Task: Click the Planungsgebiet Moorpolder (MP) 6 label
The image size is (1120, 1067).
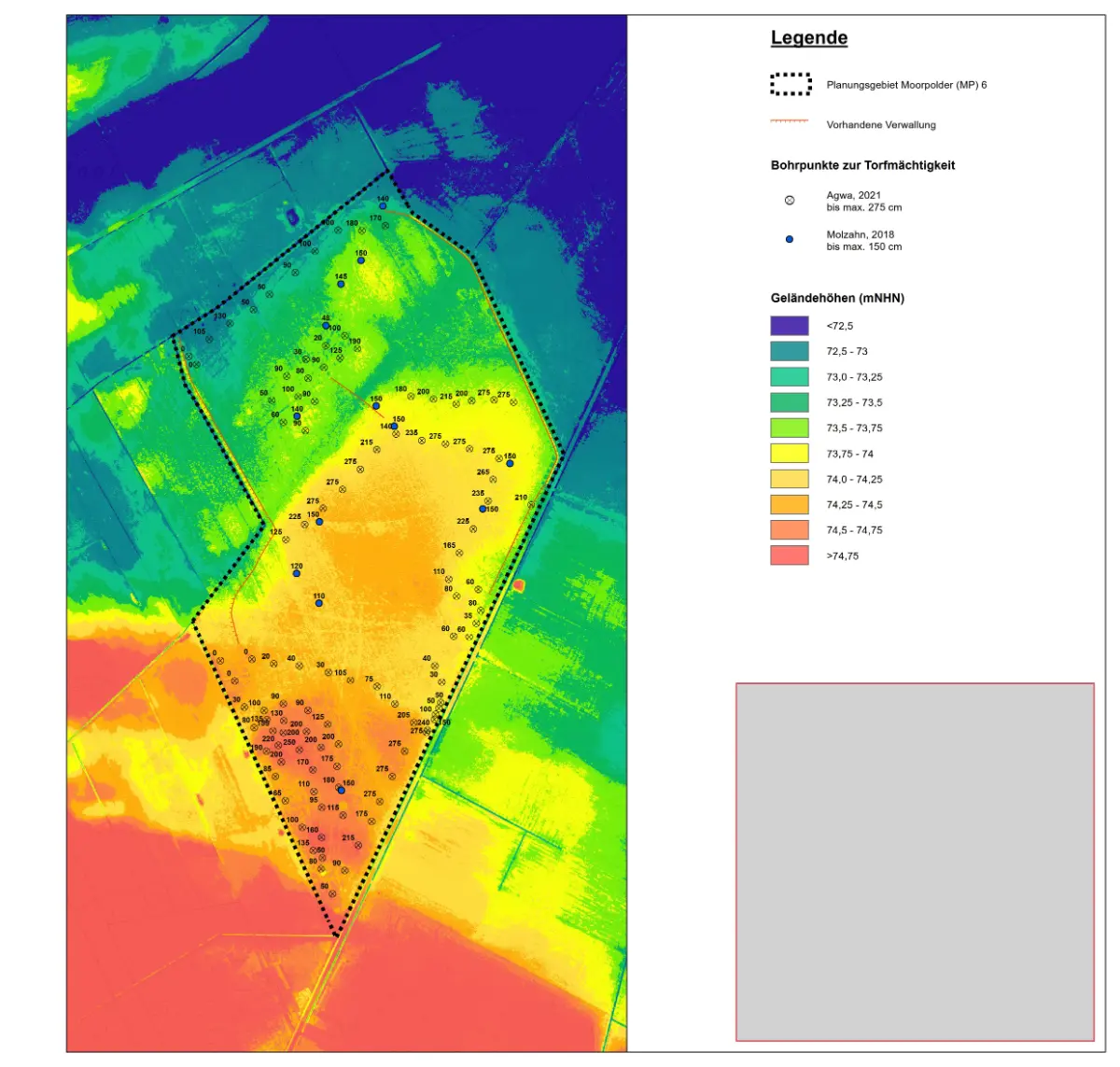Action: [x=906, y=85]
